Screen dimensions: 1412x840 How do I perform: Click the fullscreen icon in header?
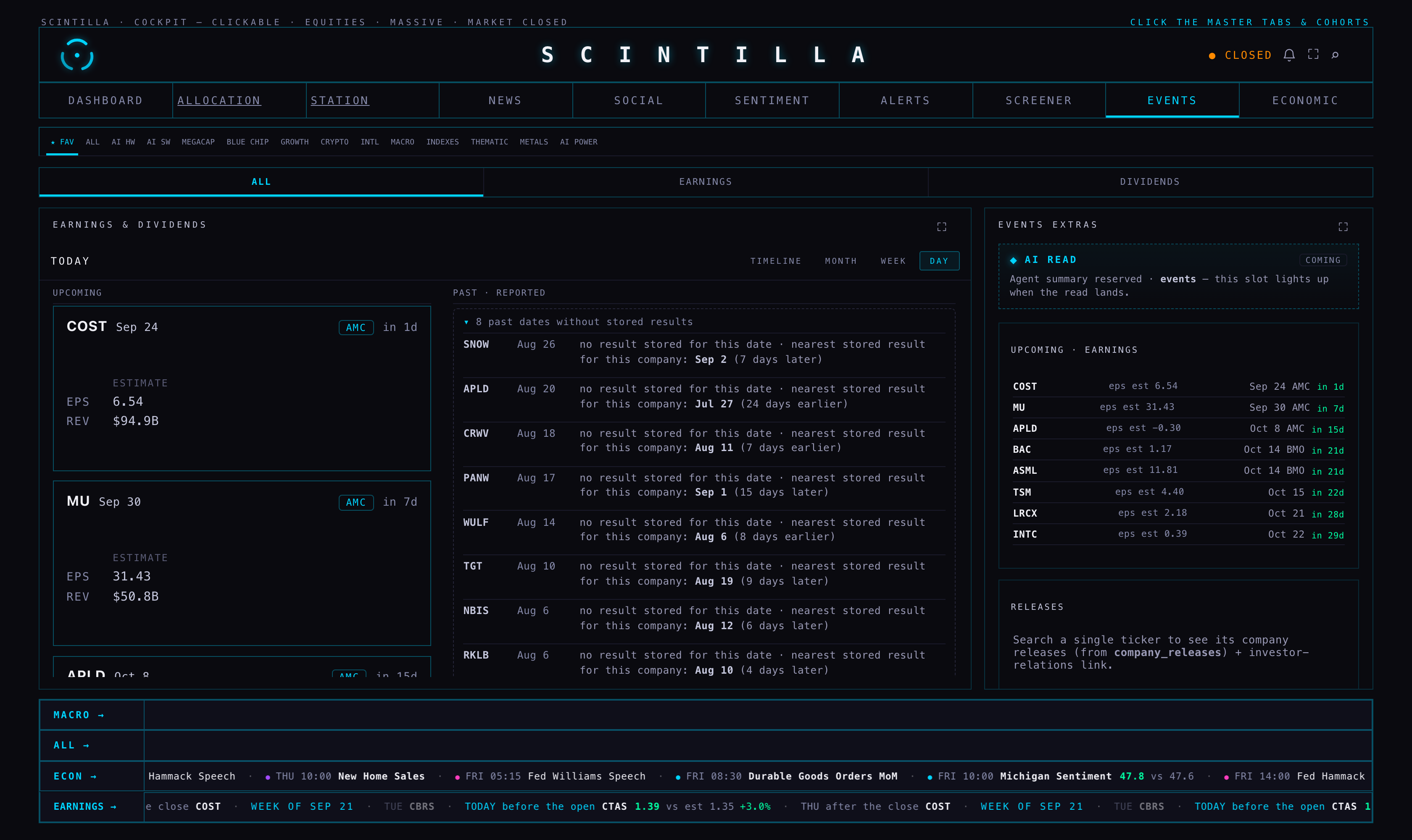point(1313,54)
